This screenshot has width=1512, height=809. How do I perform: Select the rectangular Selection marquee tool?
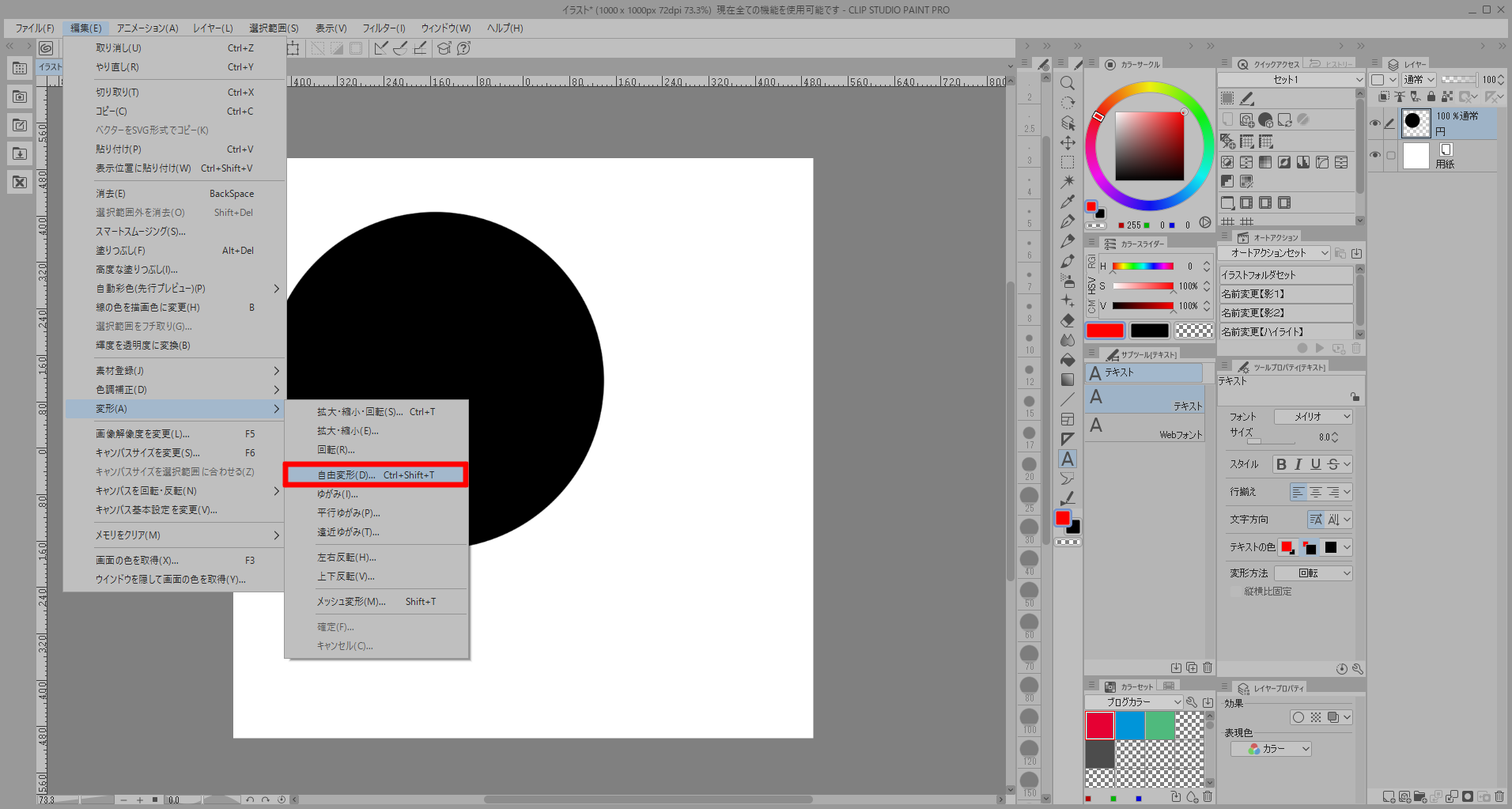(x=1068, y=162)
